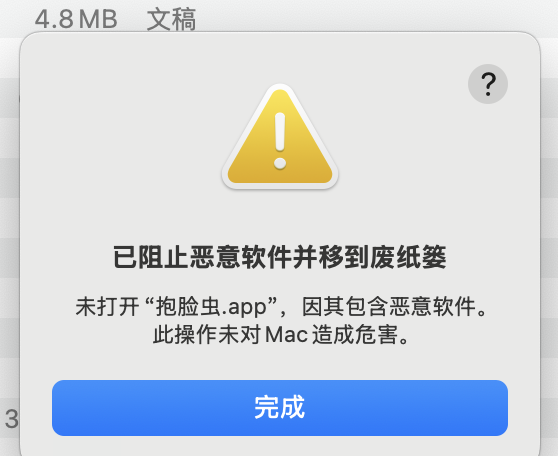Dismiss the dialog with the 完成 button

[x=280, y=408]
